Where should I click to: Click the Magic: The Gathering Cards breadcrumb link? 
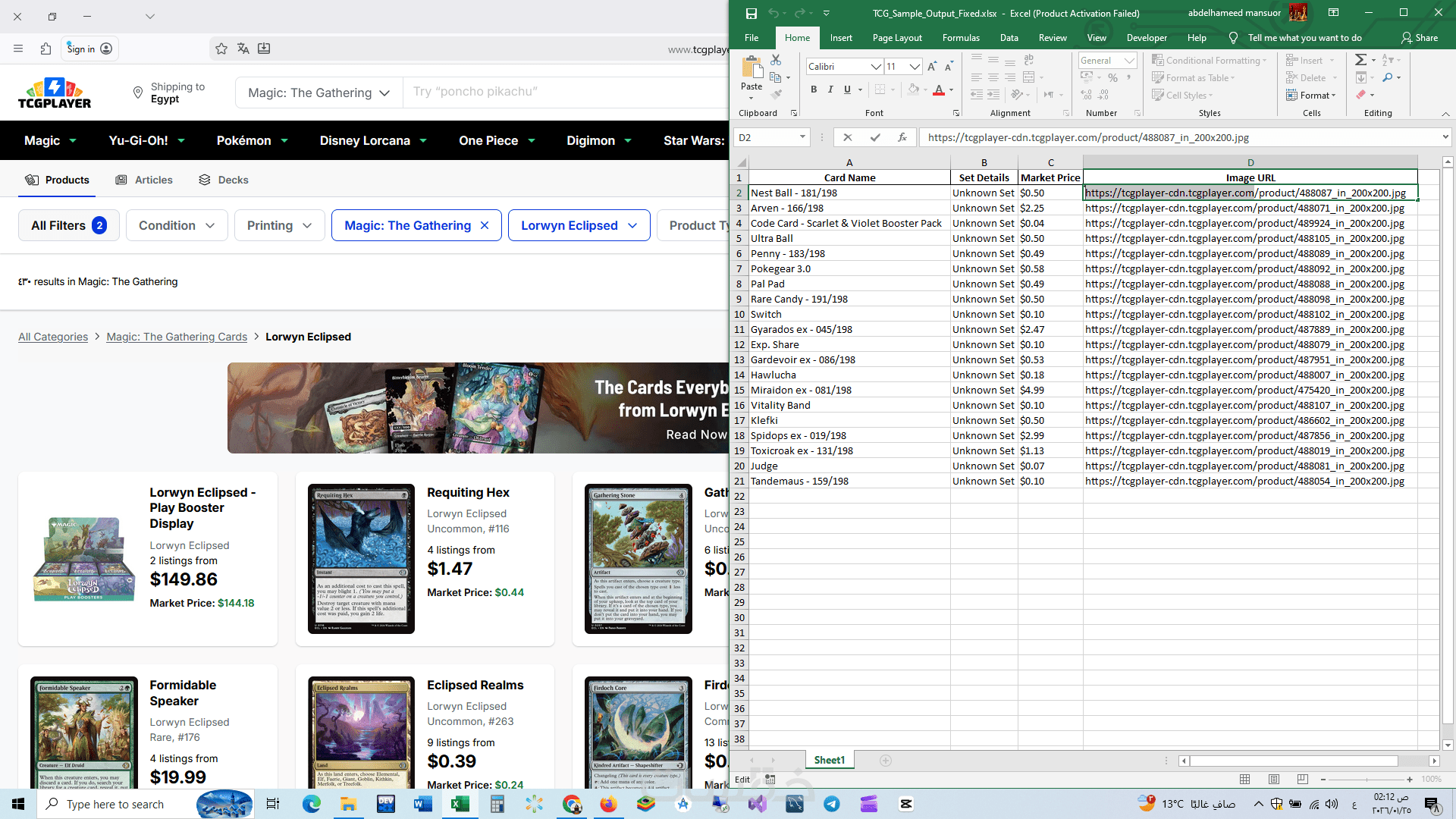point(177,337)
